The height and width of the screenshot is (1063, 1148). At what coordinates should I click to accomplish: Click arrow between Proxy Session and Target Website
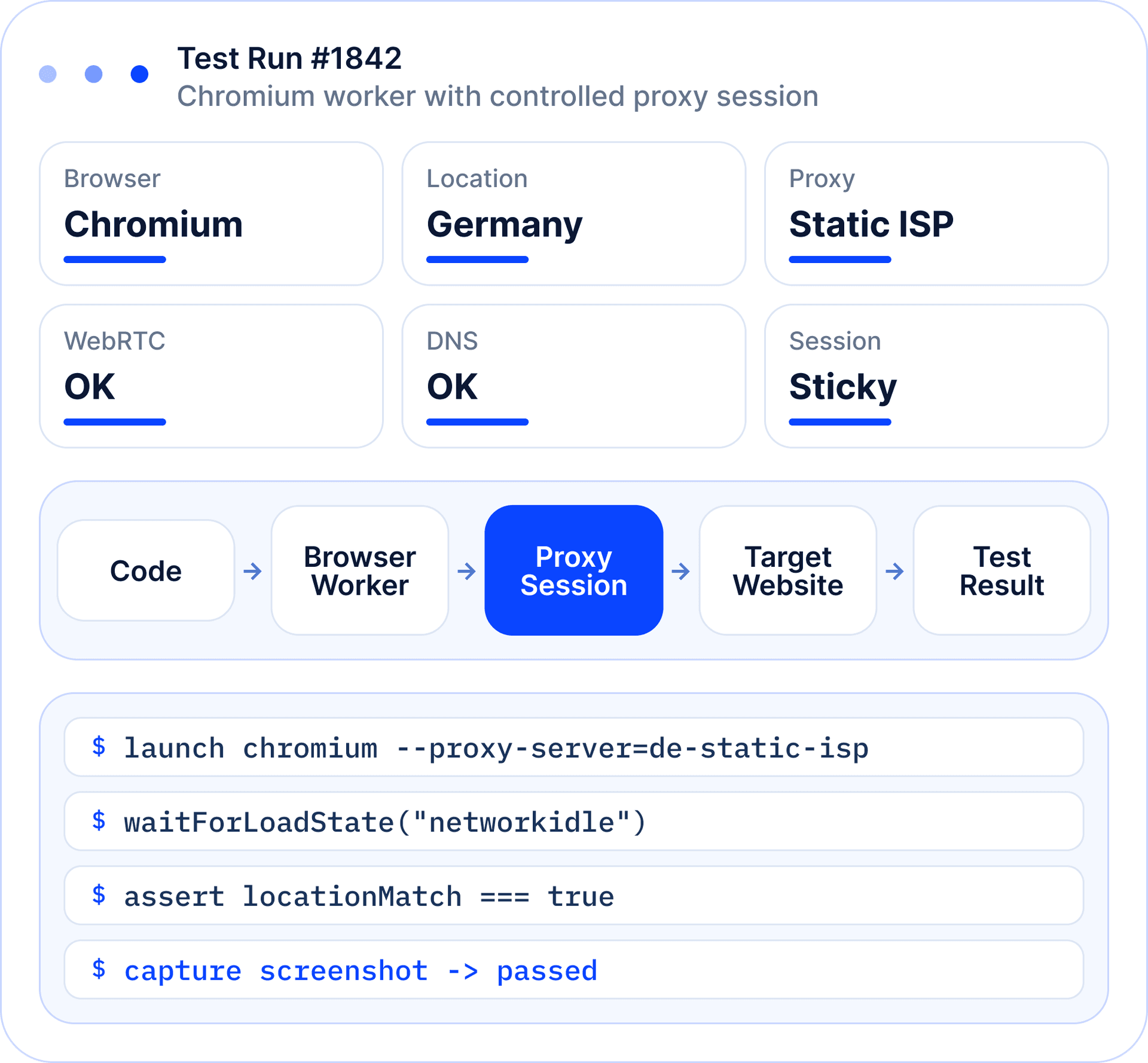(681, 571)
